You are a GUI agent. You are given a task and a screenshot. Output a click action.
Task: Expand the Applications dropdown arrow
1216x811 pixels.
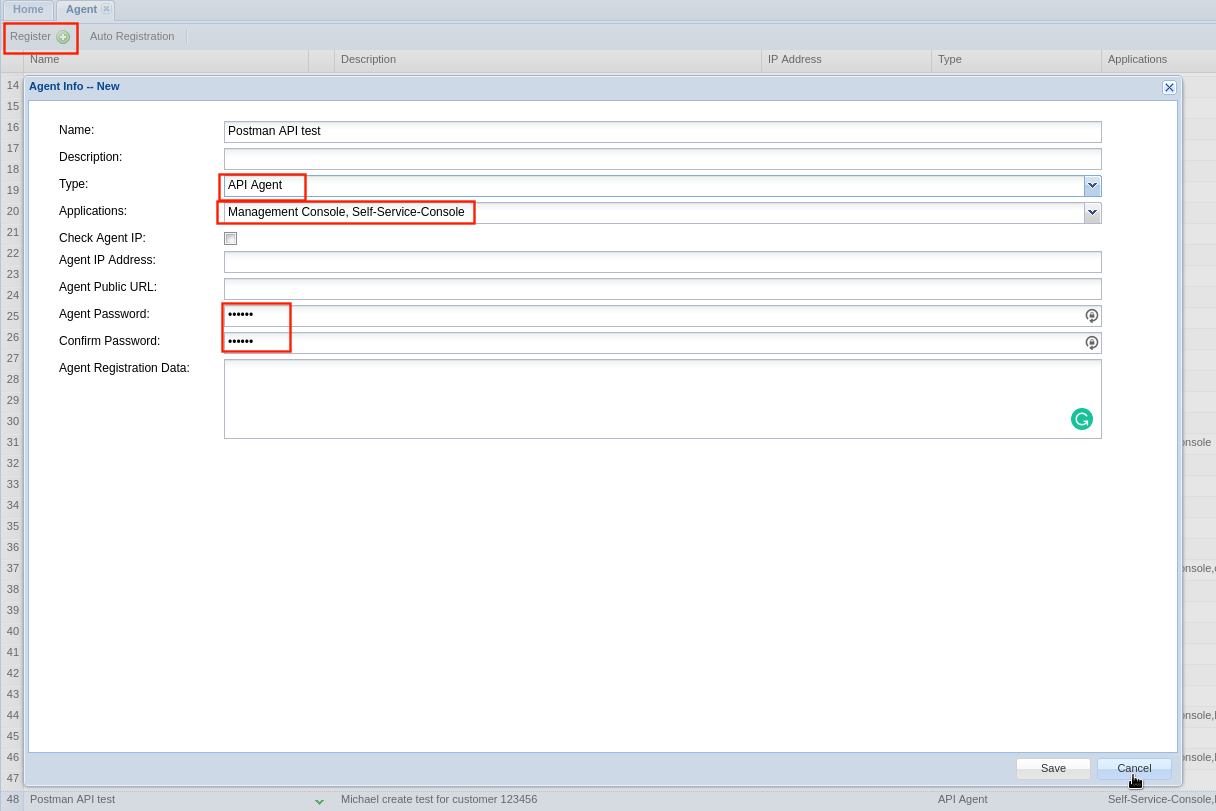(1092, 213)
